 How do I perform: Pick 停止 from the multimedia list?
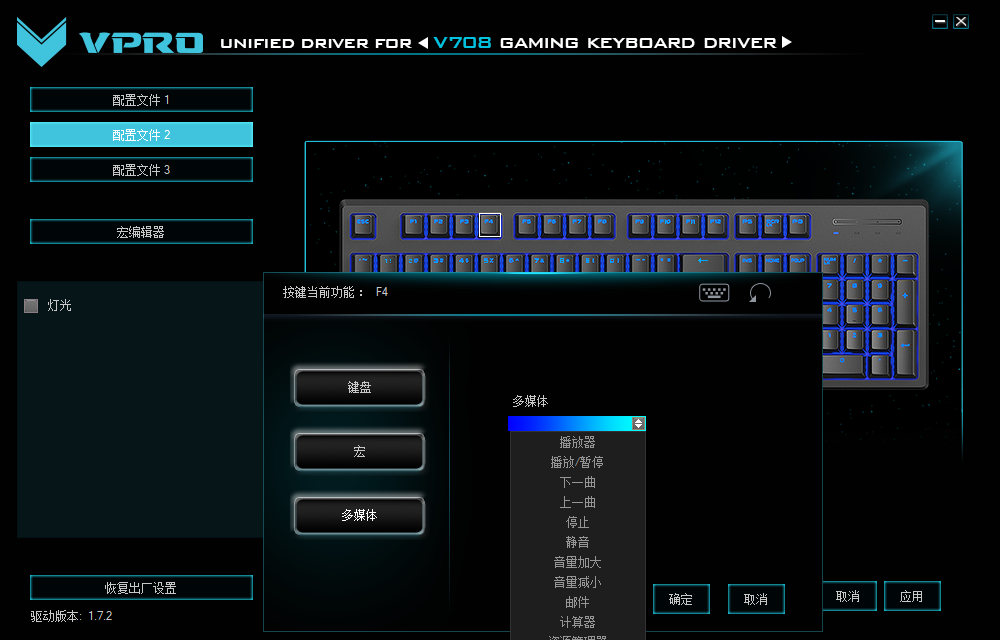(x=577, y=522)
